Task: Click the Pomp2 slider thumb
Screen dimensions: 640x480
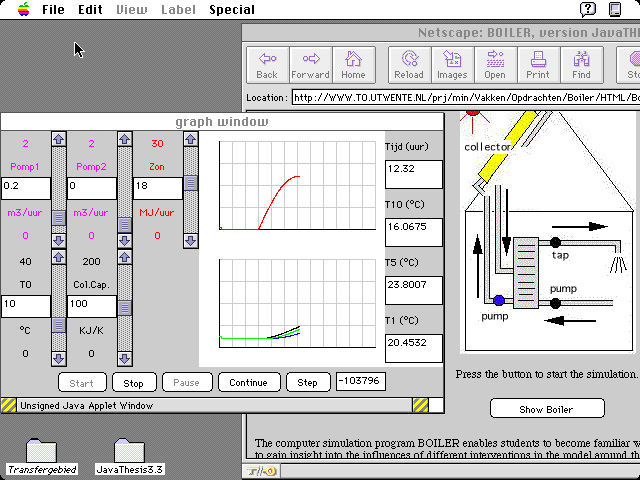Action: 124,224
